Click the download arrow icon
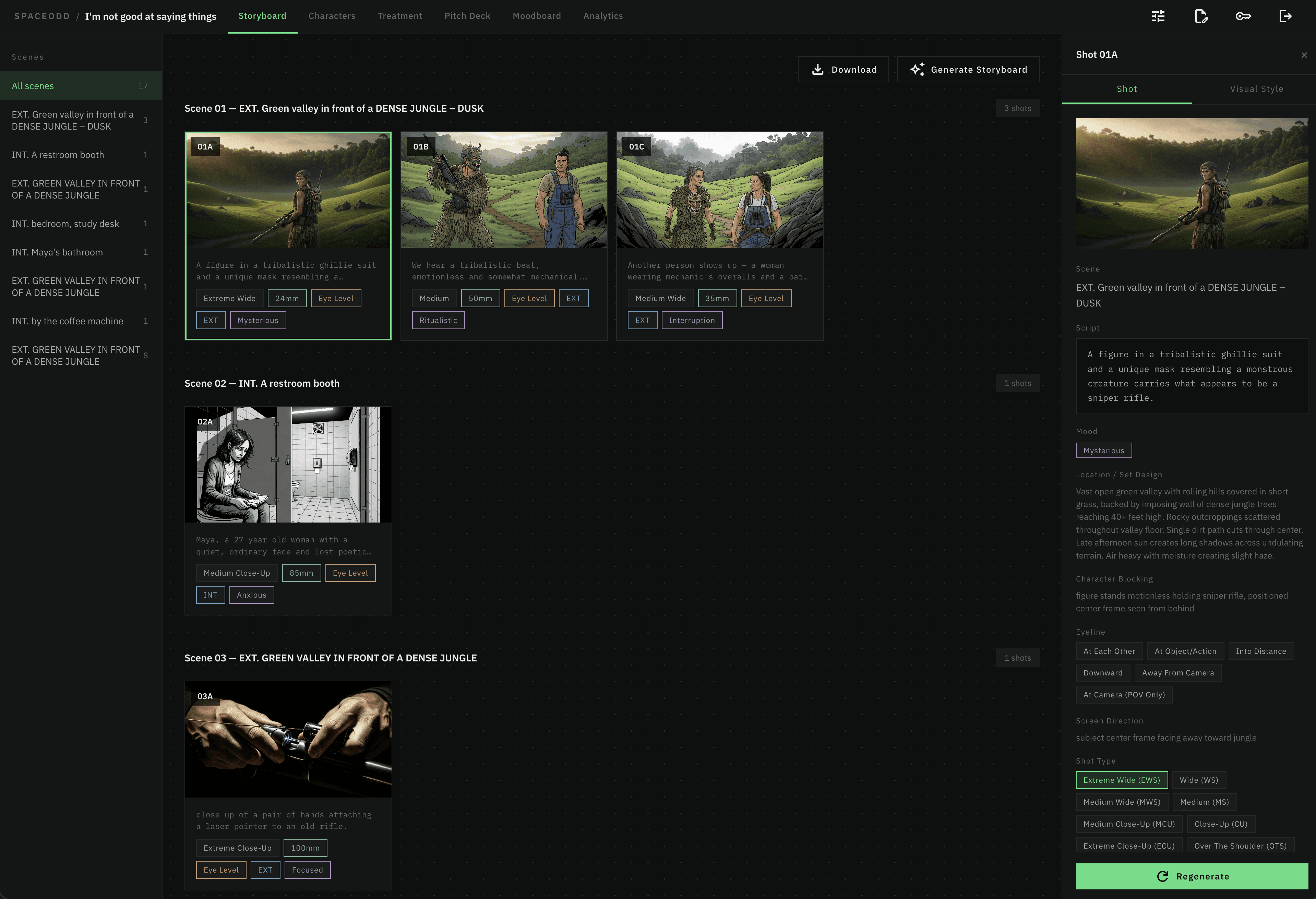This screenshot has width=1316, height=899. (818, 70)
